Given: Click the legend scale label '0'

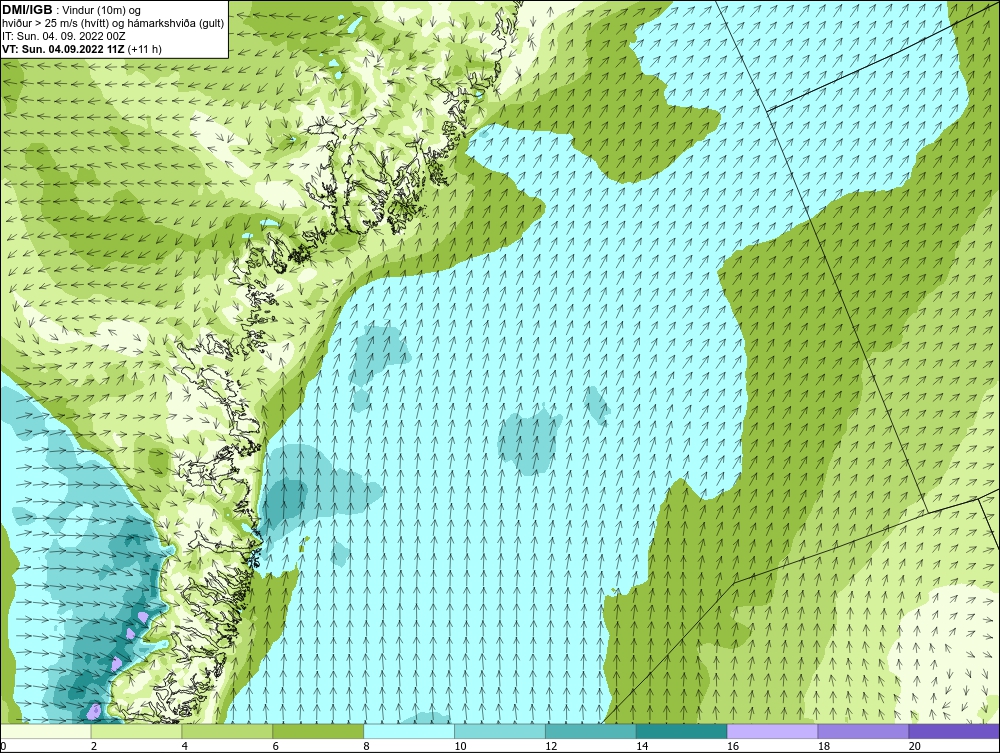Looking at the screenshot, I should 3,746.
